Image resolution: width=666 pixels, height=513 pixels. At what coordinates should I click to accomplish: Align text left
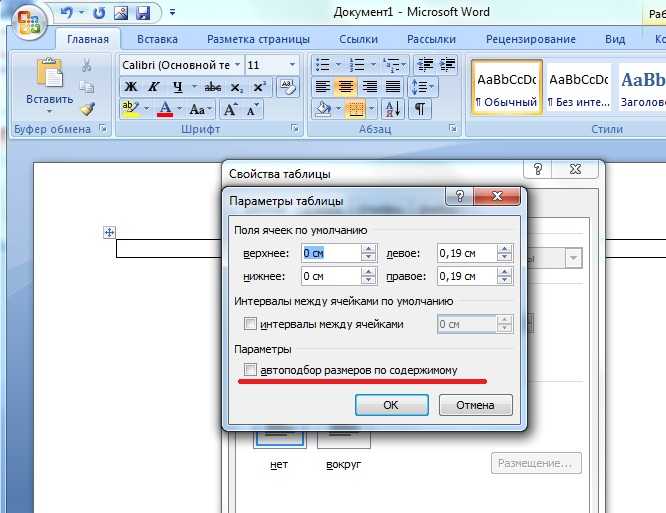[323, 87]
